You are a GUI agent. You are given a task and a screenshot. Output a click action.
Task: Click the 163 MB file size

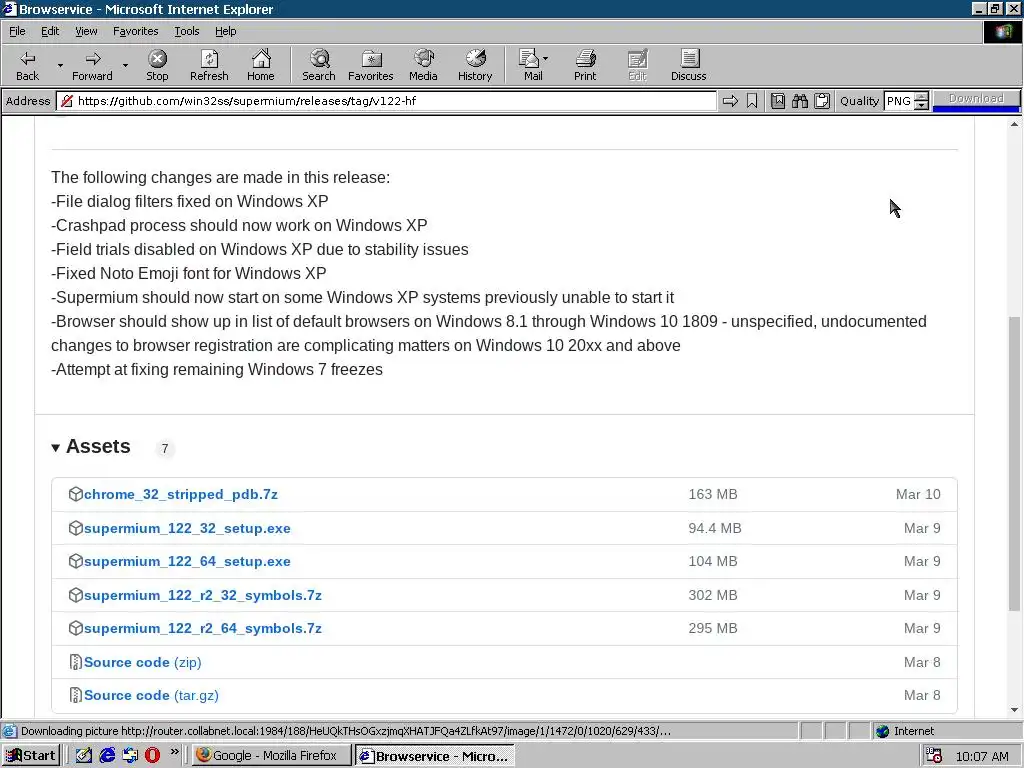(712, 494)
